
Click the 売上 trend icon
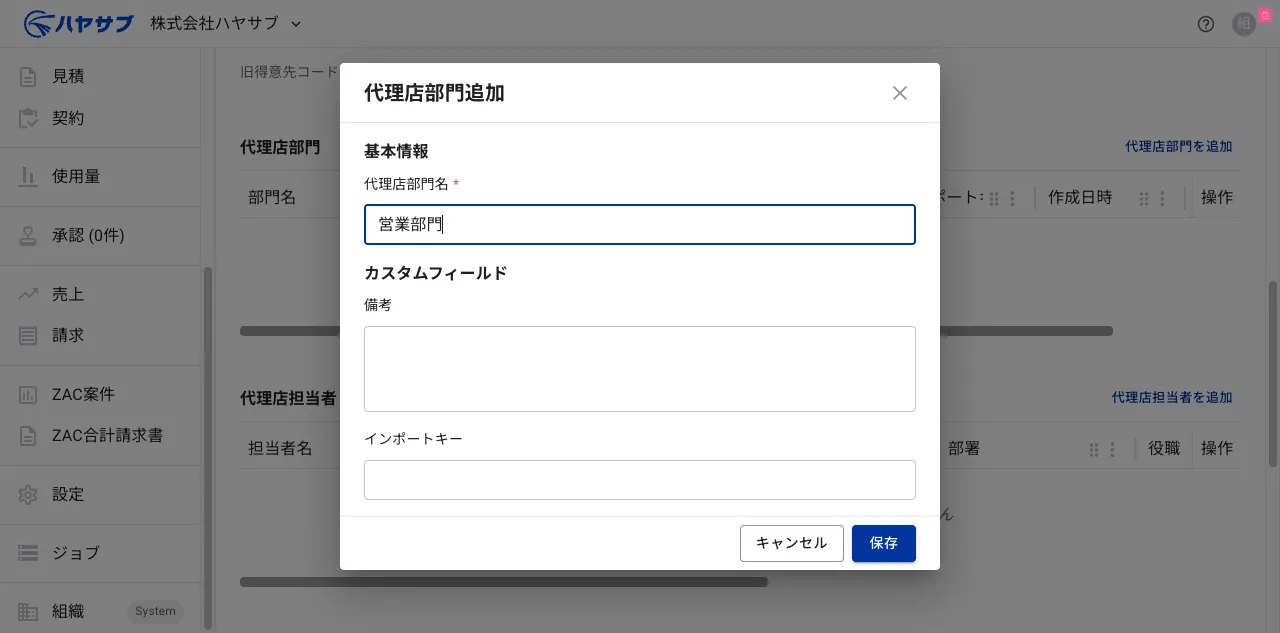[28, 294]
